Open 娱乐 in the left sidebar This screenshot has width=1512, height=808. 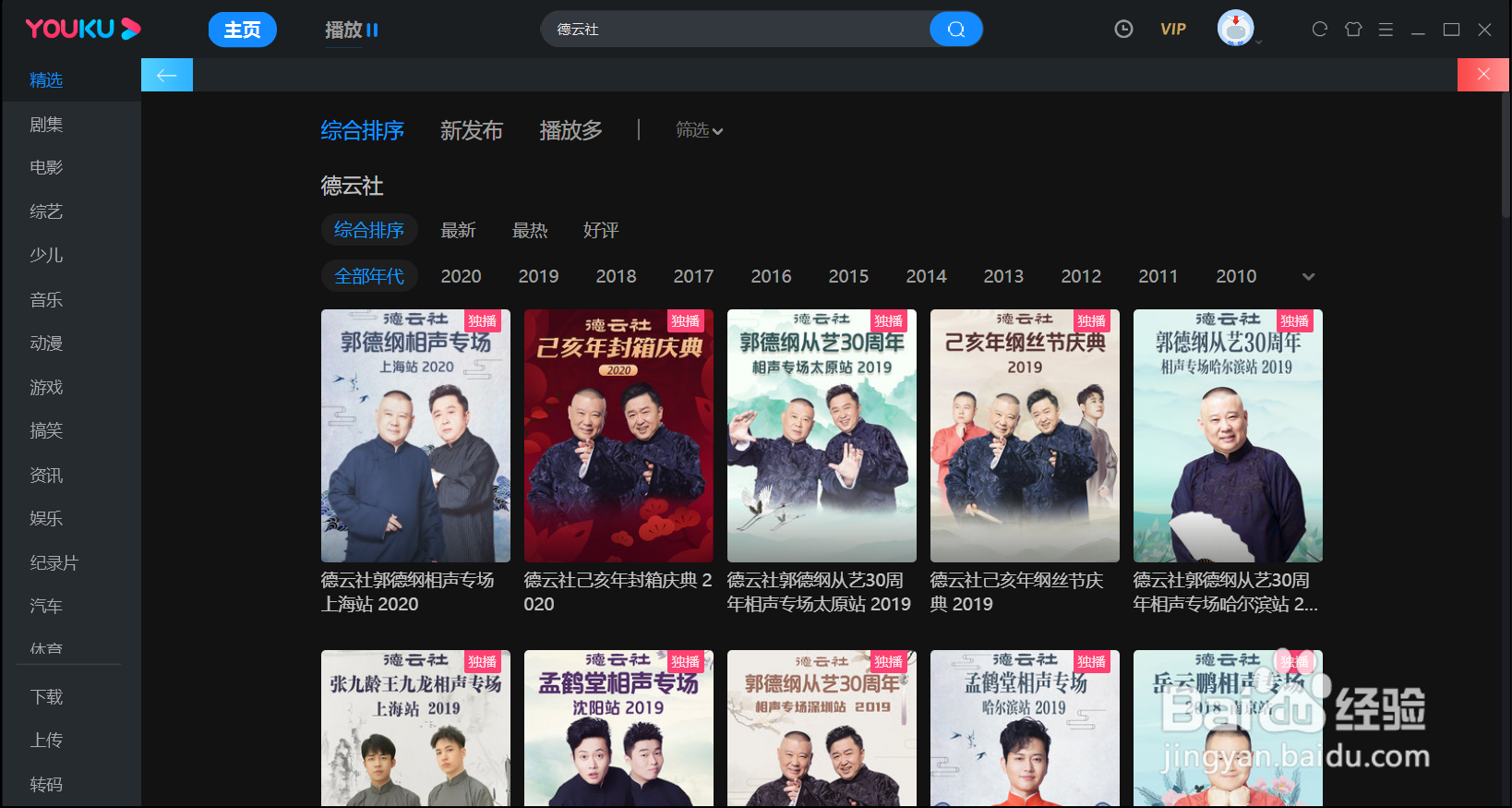pyautogui.click(x=46, y=518)
